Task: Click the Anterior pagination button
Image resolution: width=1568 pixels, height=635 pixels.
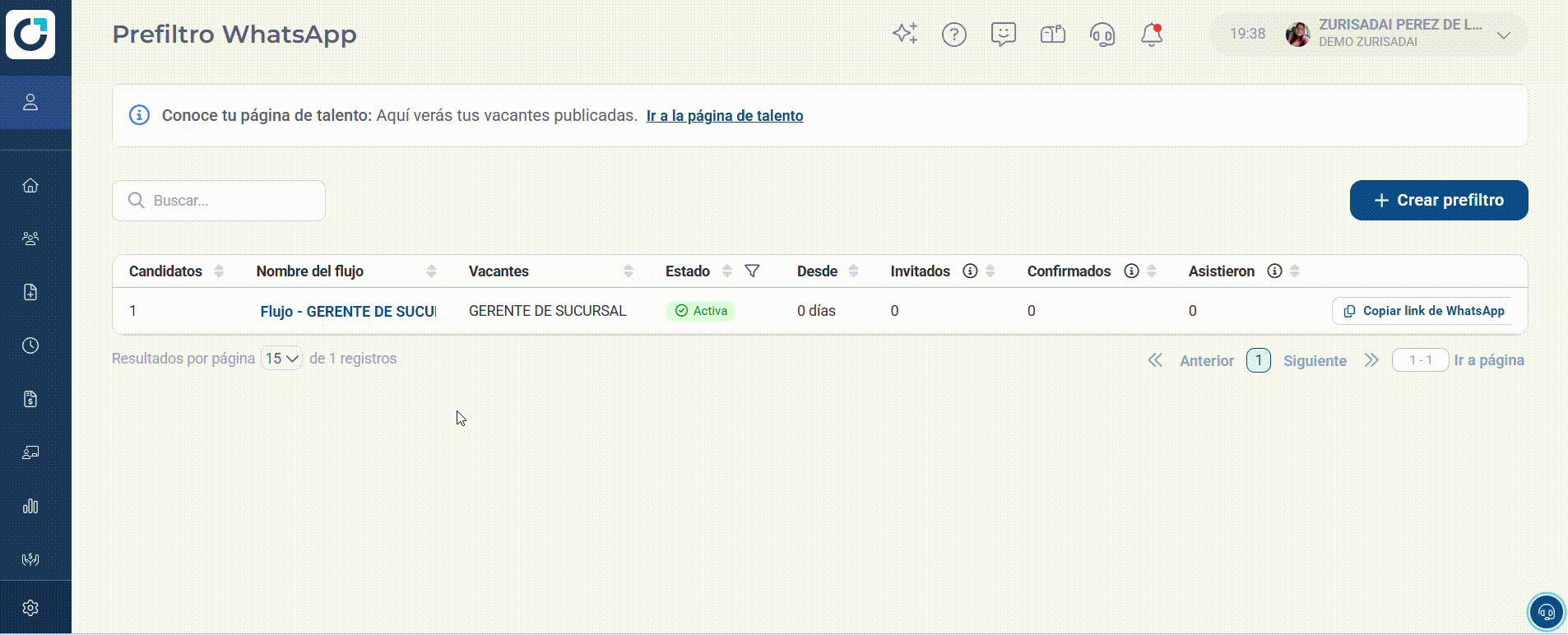Action: (x=1207, y=360)
